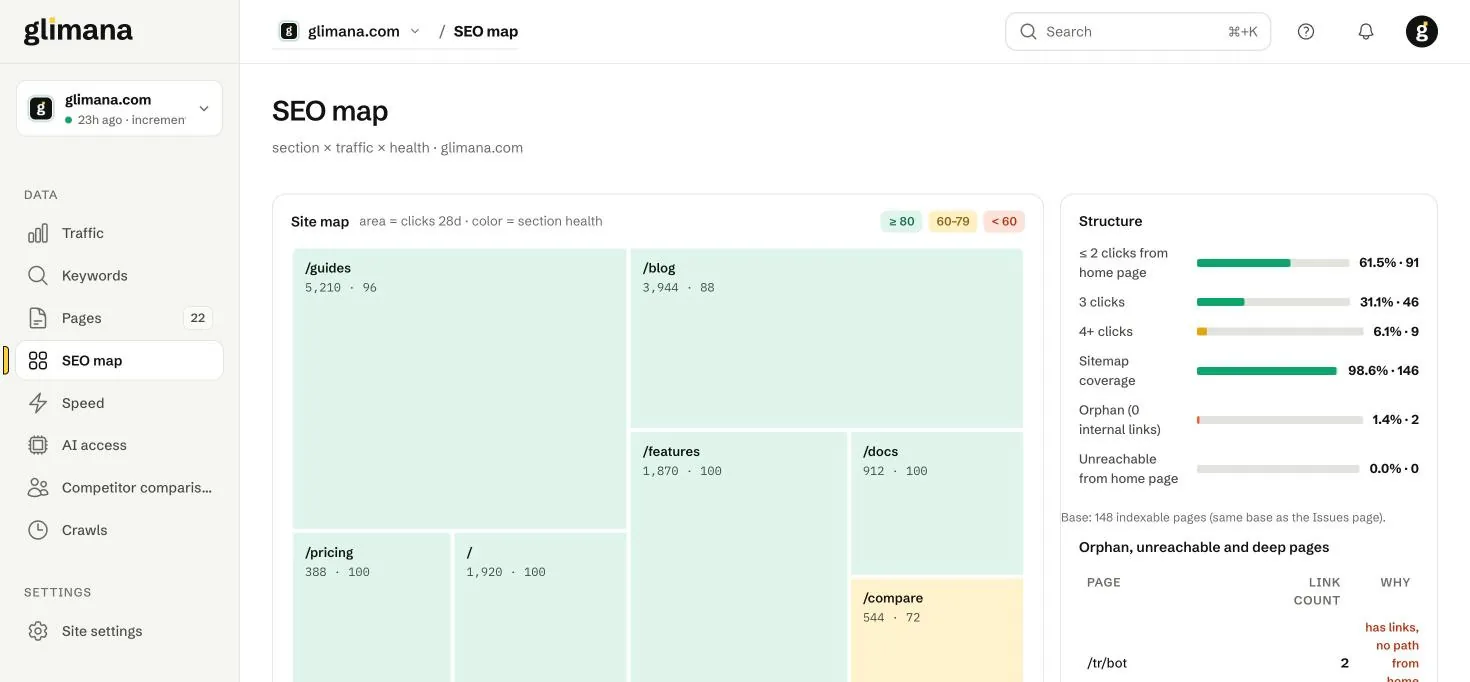Open the Keywords page
This screenshot has width=1470, height=682.
[x=119, y=275]
